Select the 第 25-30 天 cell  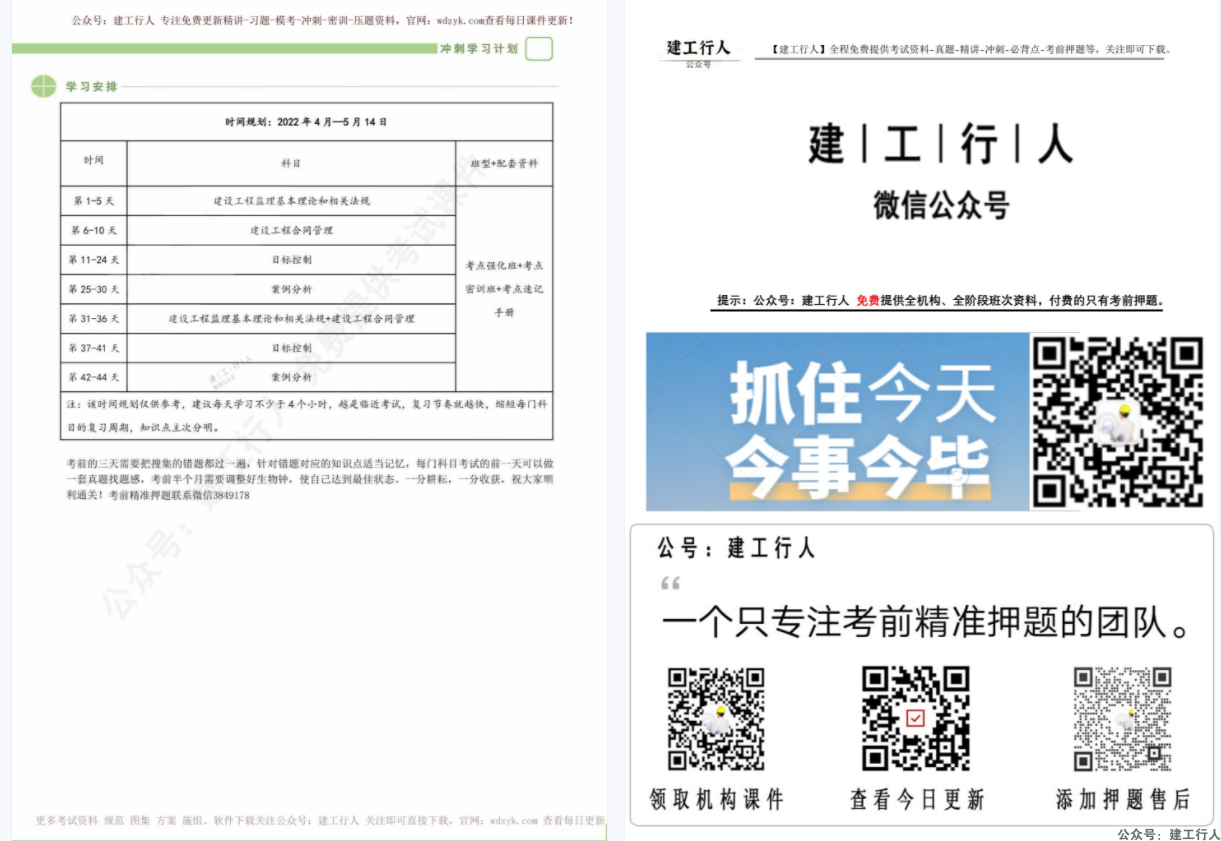pos(94,290)
